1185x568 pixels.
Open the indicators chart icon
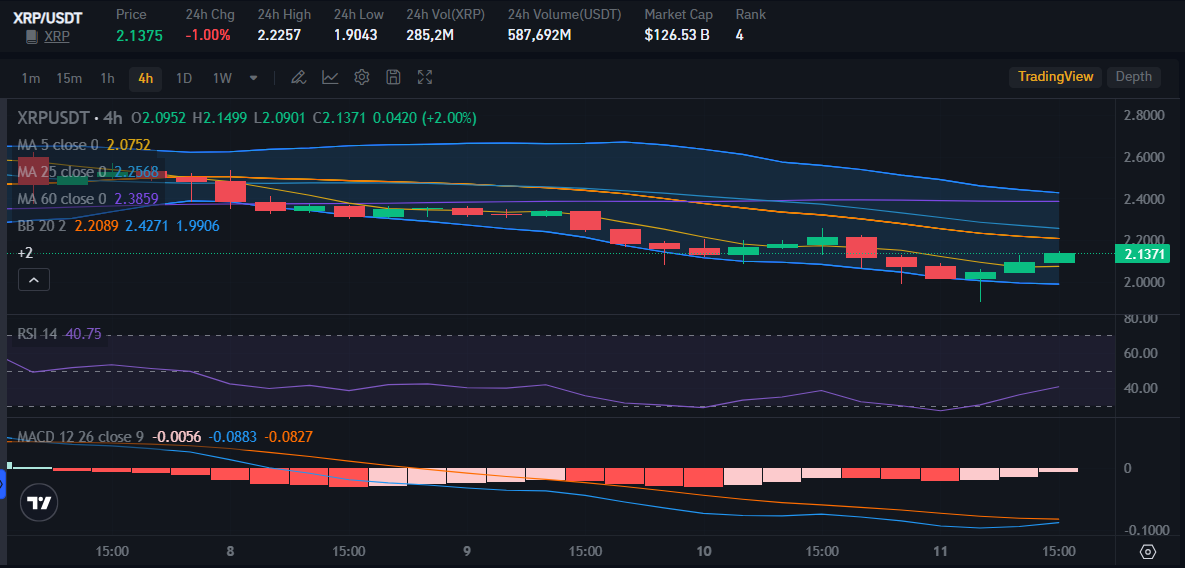(x=330, y=77)
